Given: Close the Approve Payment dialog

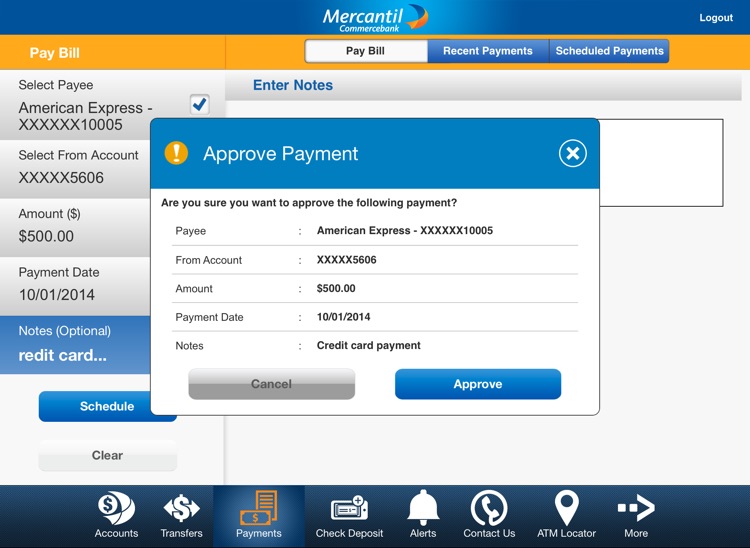Looking at the screenshot, I should click(x=573, y=153).
